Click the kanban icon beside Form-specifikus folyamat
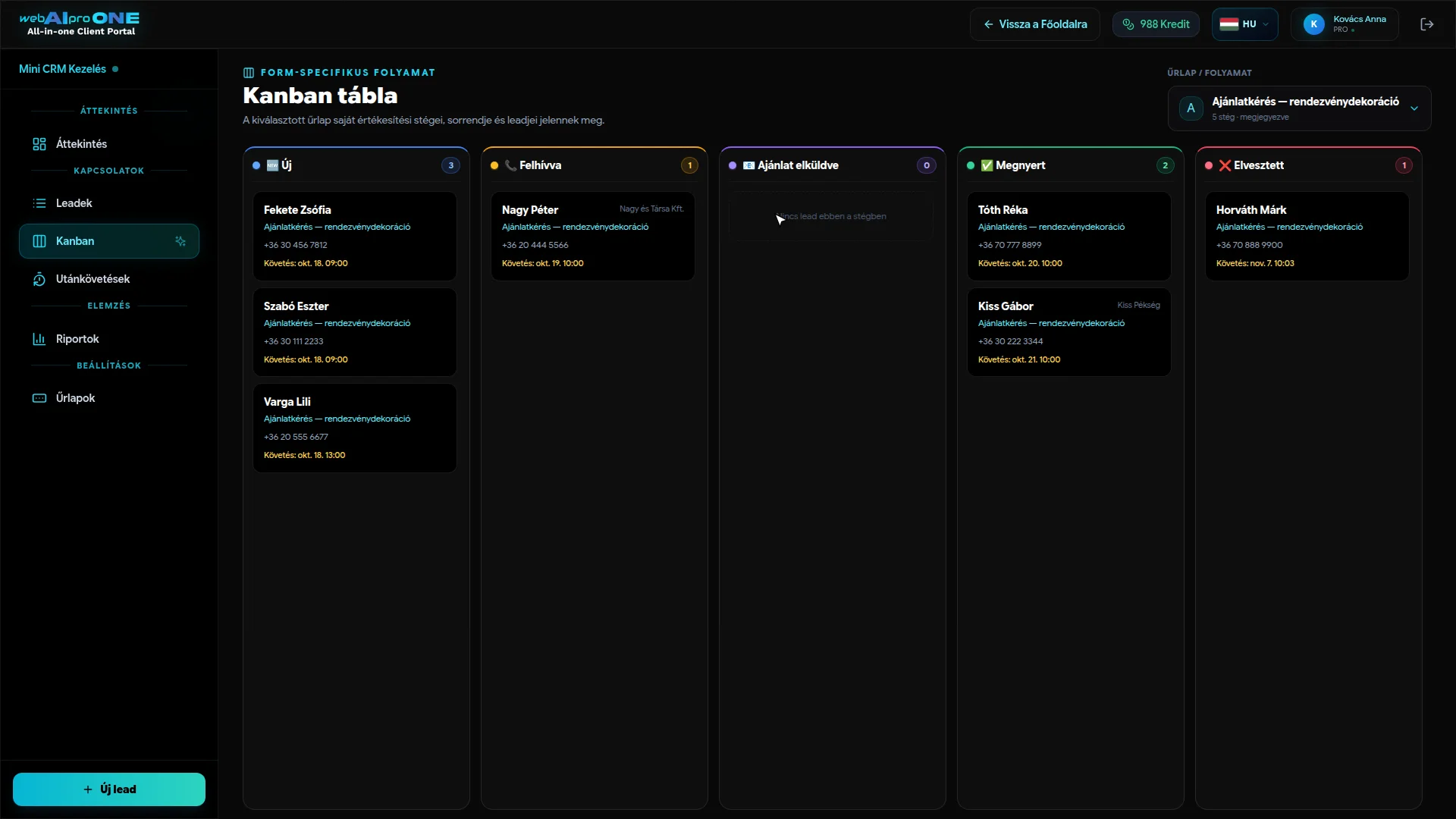This screenshot has height=819, width=1456. 249,73
